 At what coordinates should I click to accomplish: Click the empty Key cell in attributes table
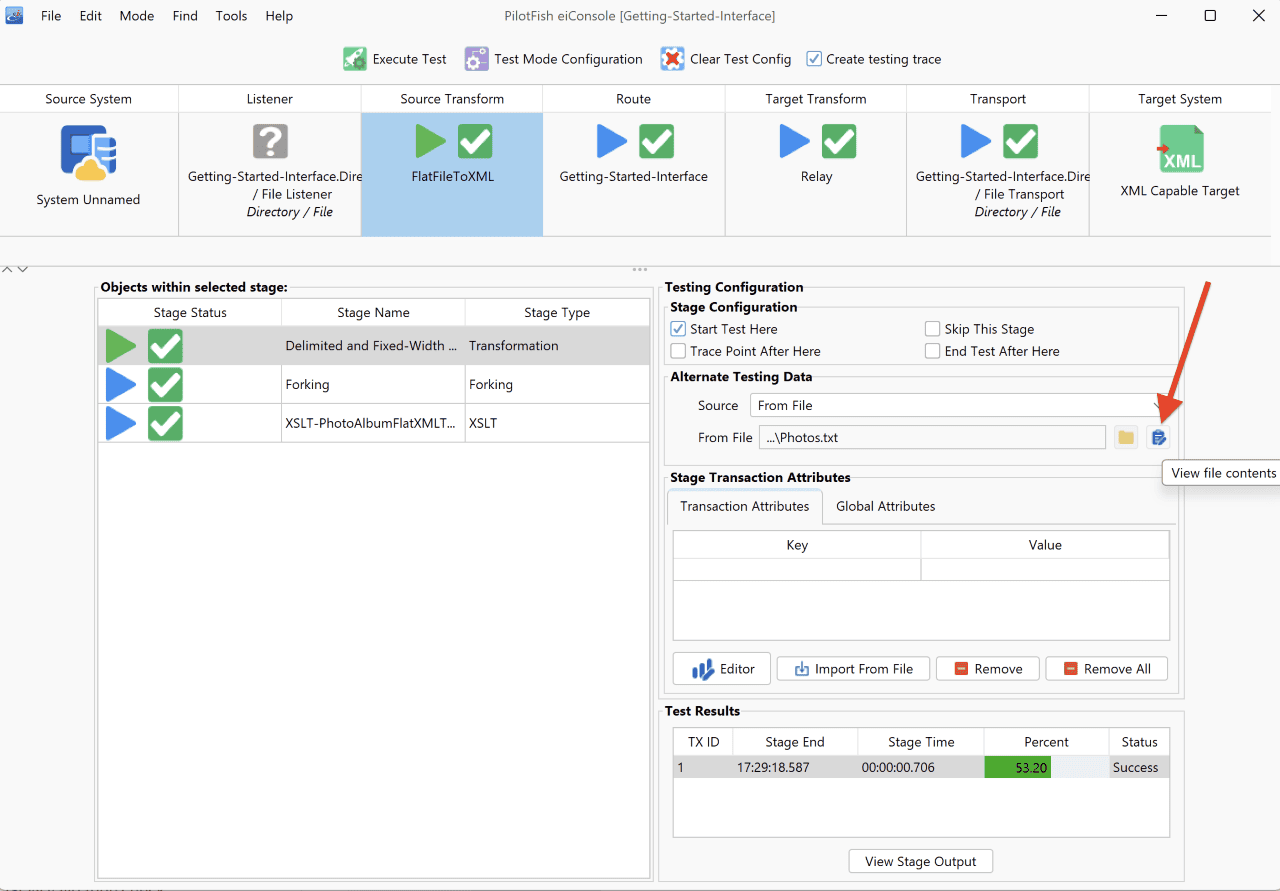(x=797, y=569)
